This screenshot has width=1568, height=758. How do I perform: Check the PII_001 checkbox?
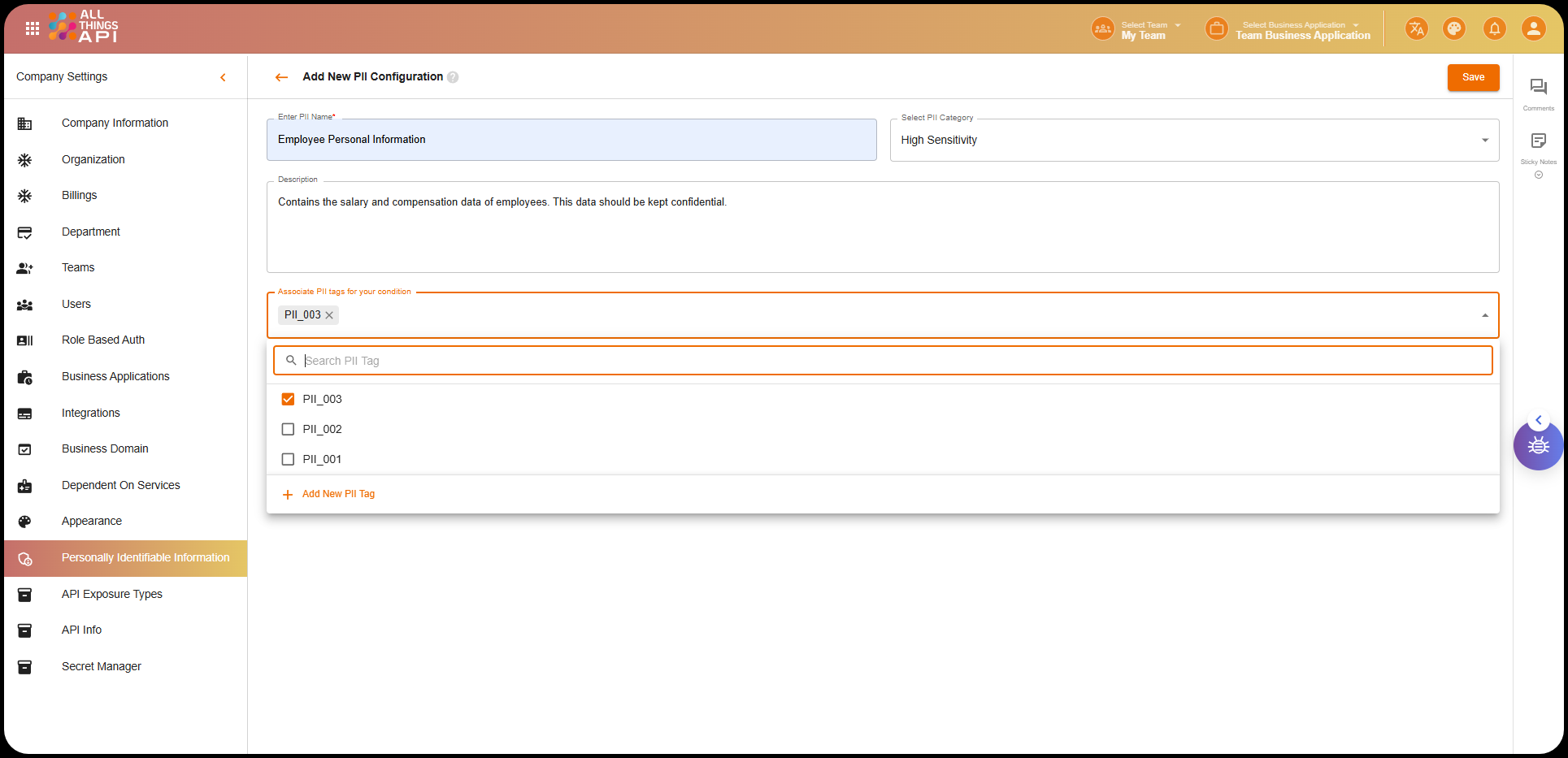(x=288, y=459)
